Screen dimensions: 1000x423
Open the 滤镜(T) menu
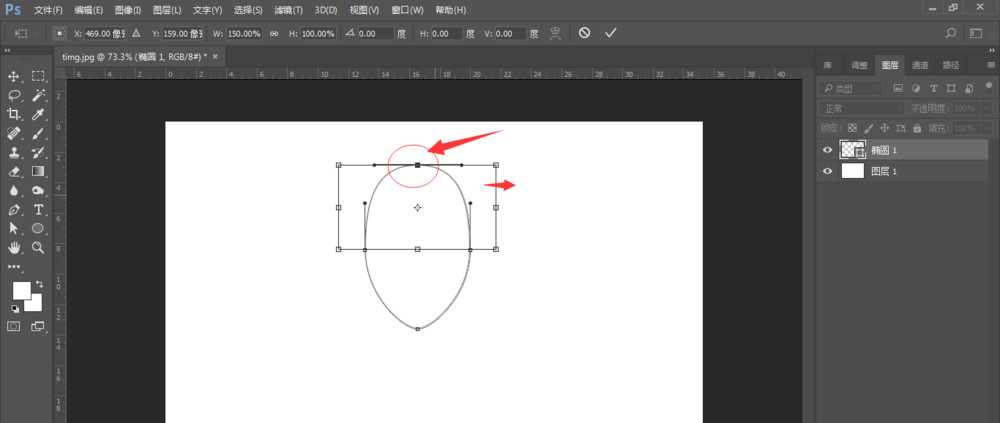[x=289, y=10]
